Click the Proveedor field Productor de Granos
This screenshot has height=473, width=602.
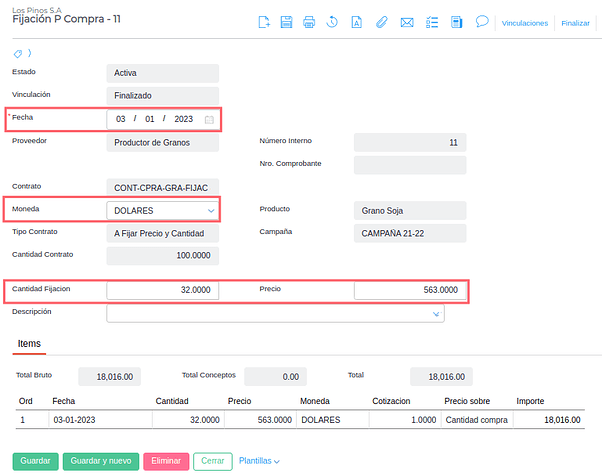point(163,142)
